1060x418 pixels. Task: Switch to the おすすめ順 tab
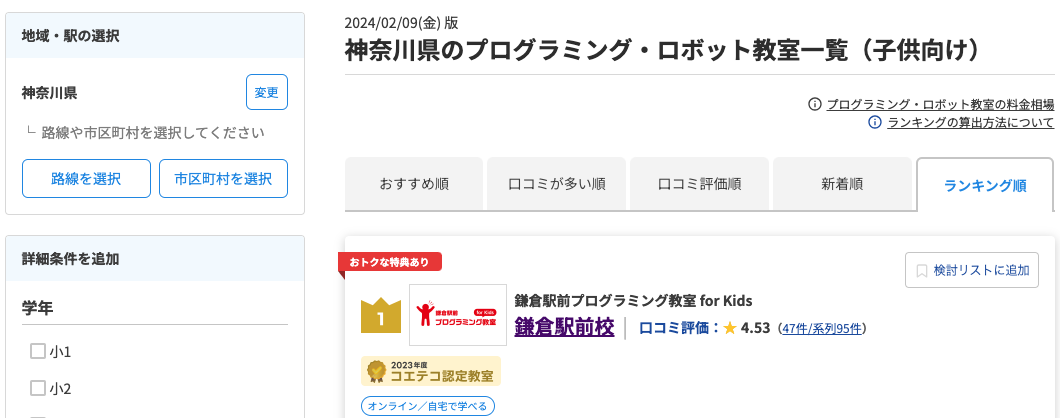(414, 184)
